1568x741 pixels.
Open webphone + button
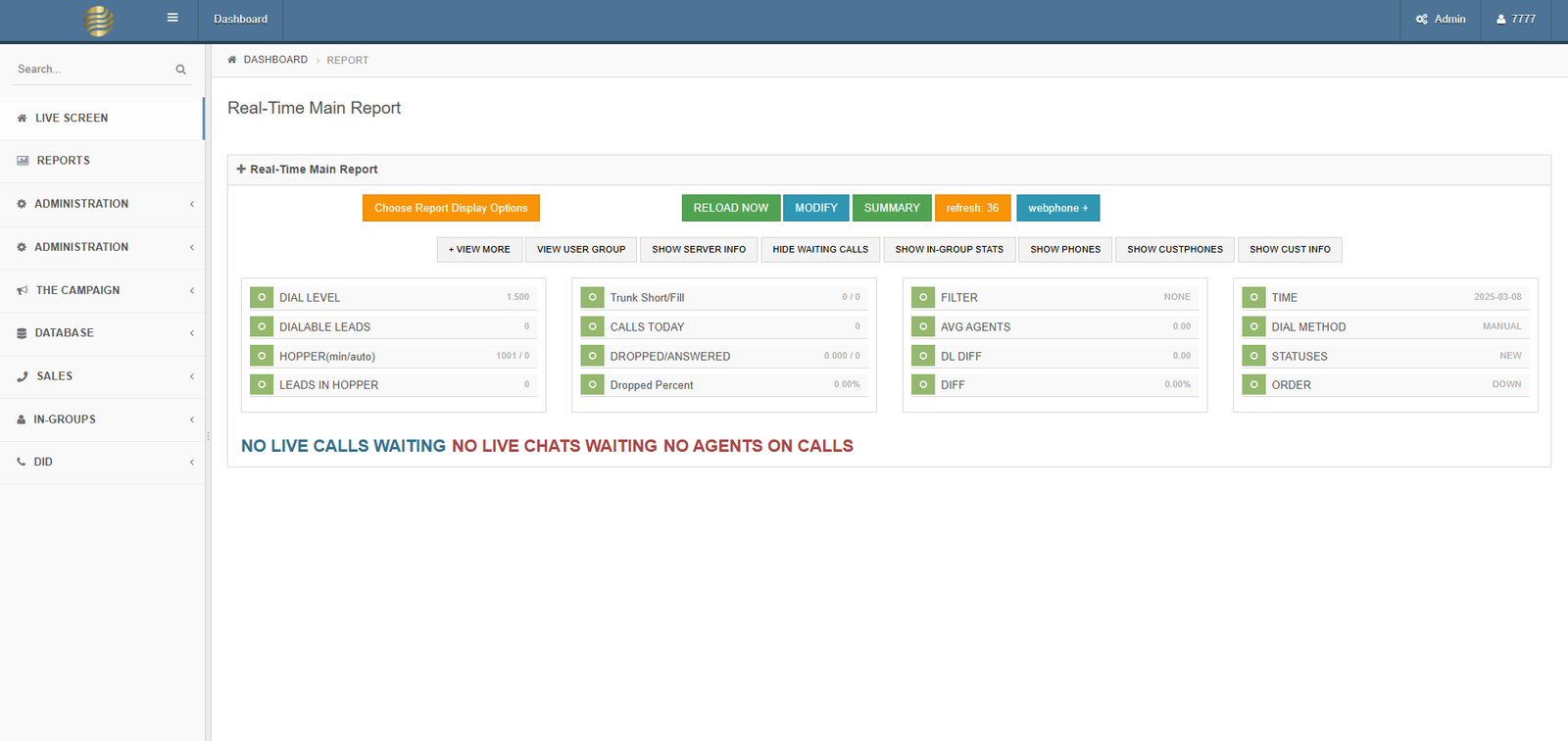coord(1058,208)
